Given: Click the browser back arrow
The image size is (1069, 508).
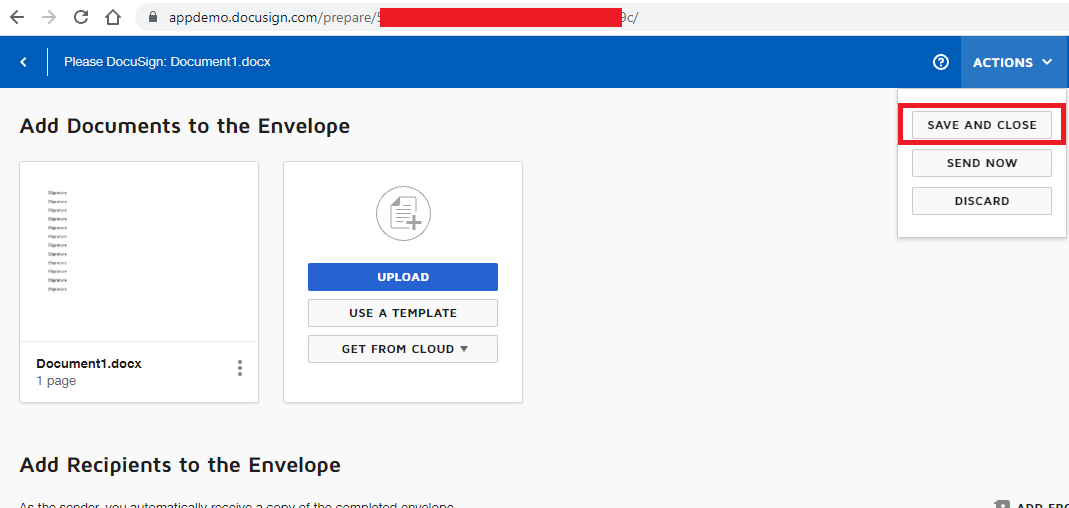Looking at the screenshot, I should [17, 17].
